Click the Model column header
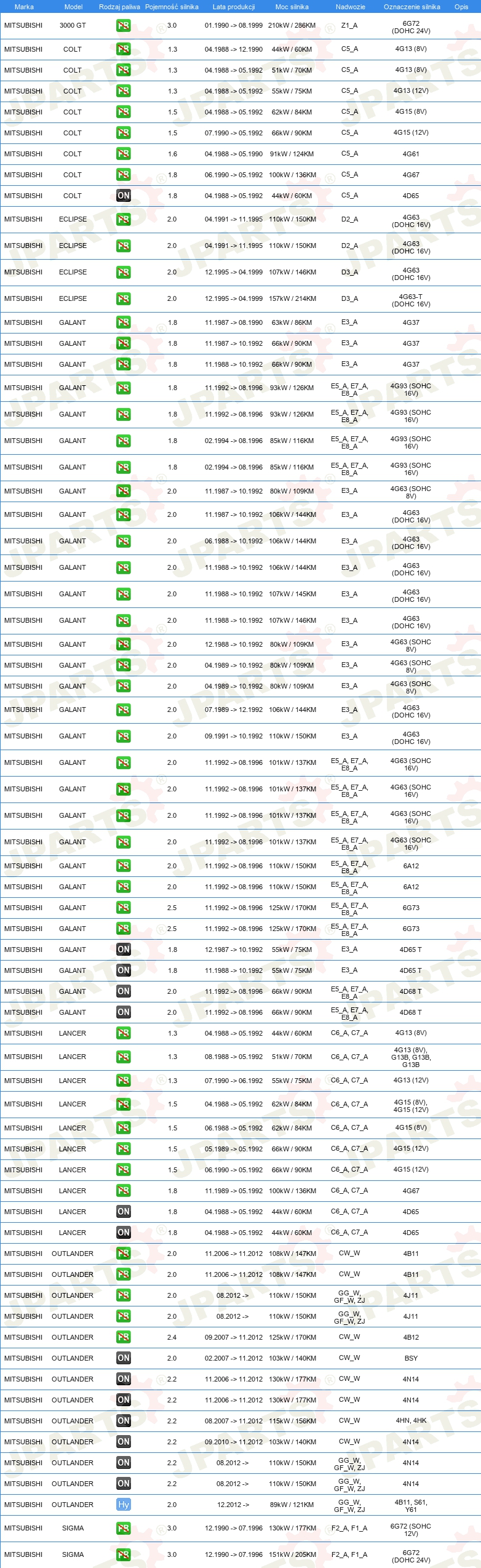 coord(73,7)
